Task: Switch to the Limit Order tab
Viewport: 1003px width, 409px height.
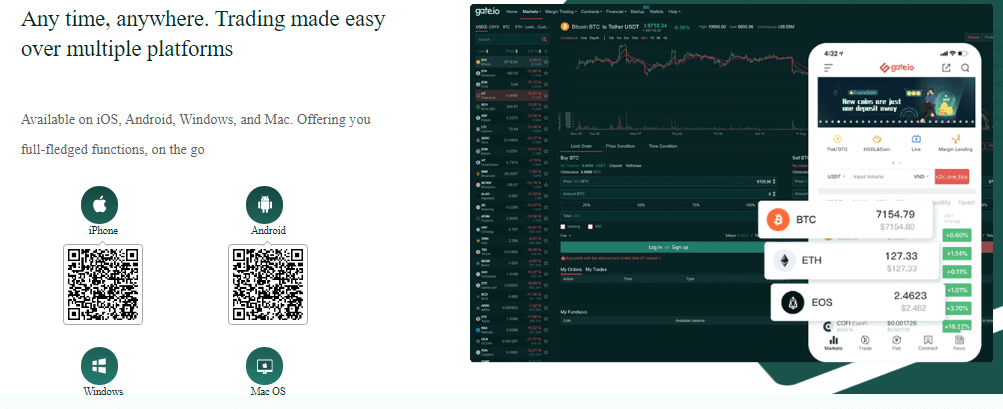Action: pyautogui.click(x=581, y=146)
